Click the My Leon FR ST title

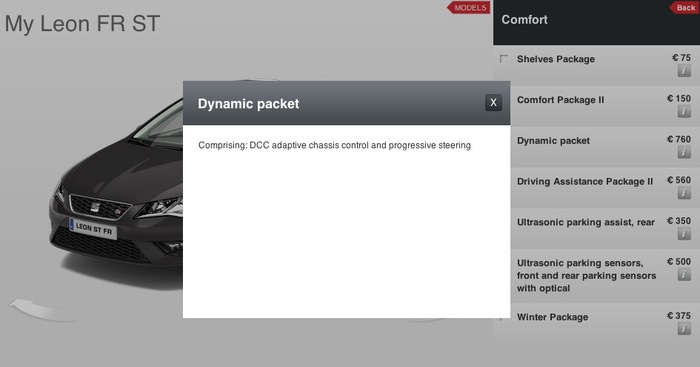(x=82, y=24)
